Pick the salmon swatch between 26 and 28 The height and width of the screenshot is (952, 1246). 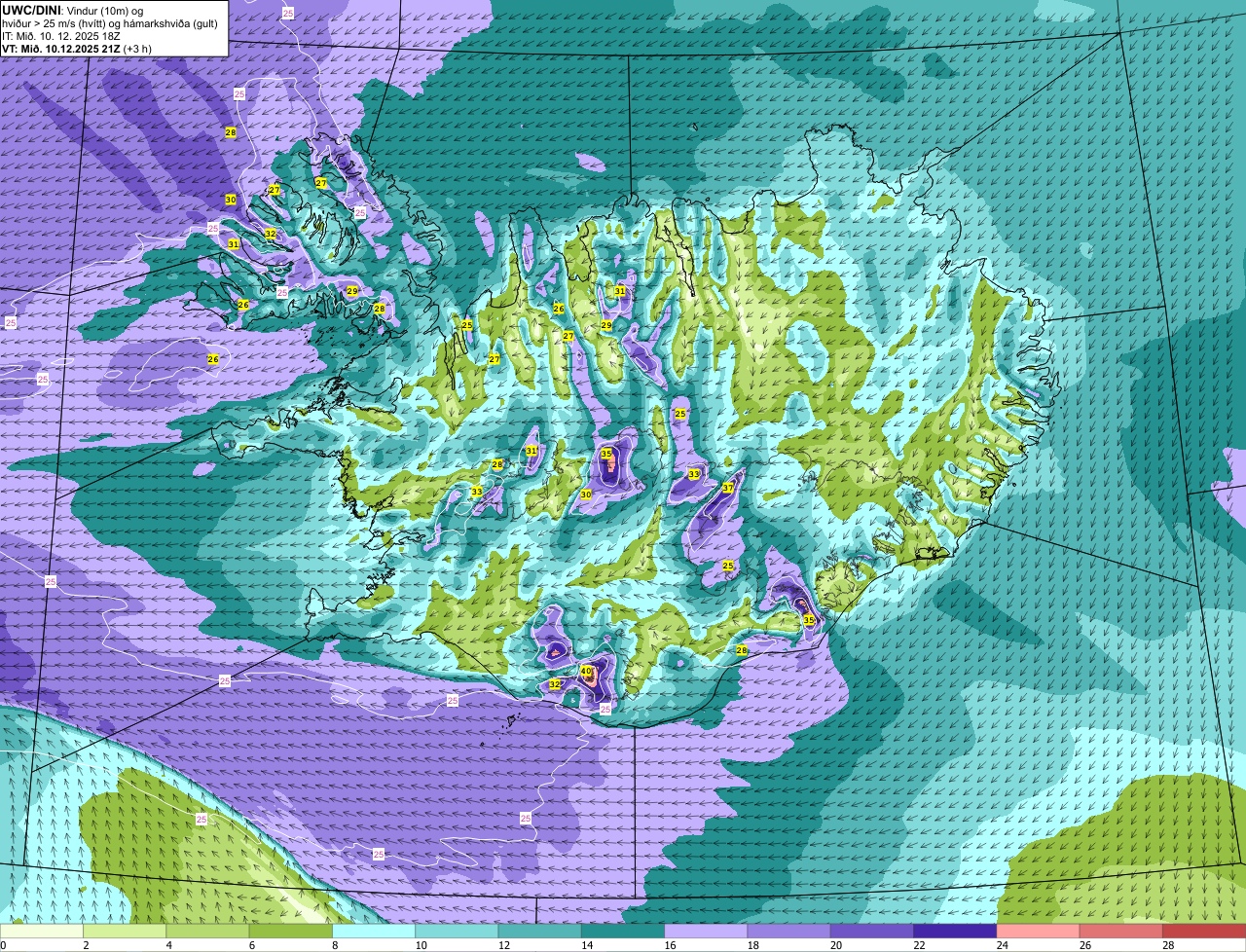[x=1121, y=931]
